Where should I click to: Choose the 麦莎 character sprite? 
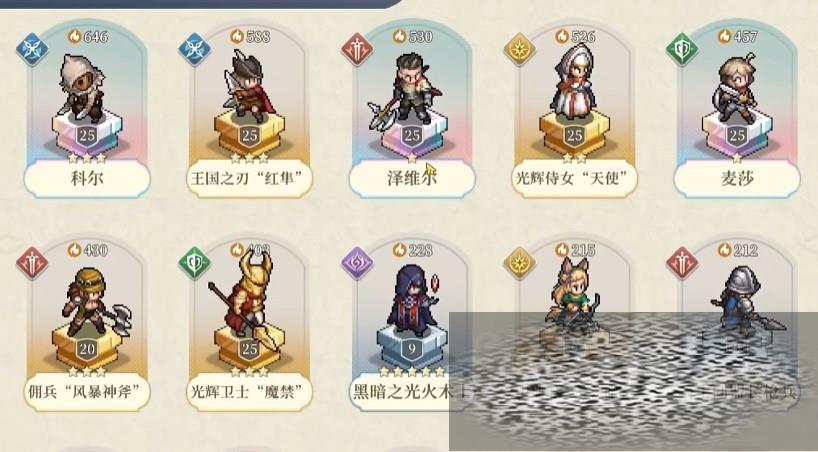(734, 88)
